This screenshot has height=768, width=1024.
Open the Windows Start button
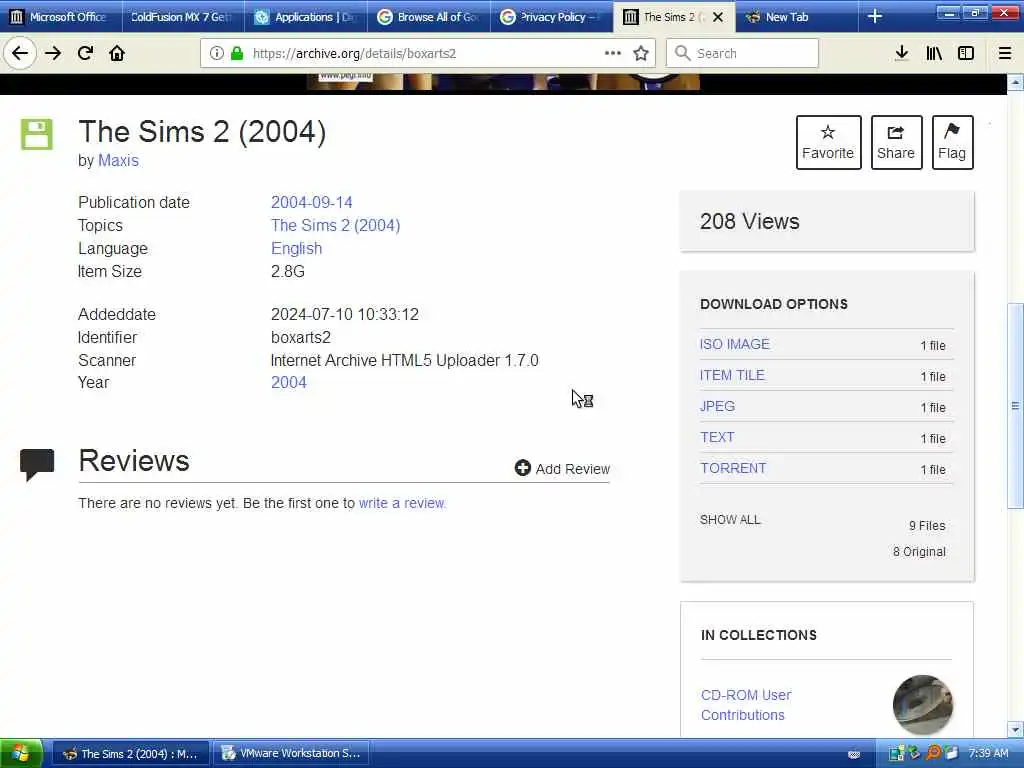[x=21, y=754]
